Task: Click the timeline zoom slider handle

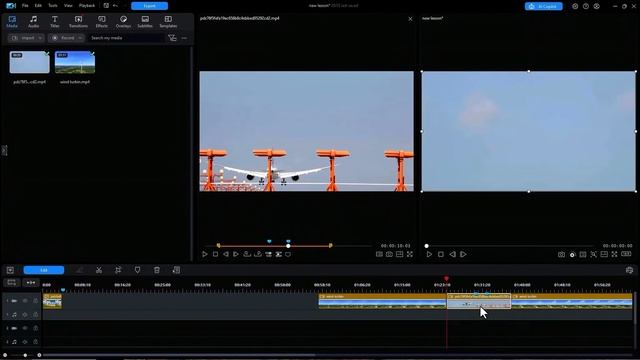Action: 25,355
